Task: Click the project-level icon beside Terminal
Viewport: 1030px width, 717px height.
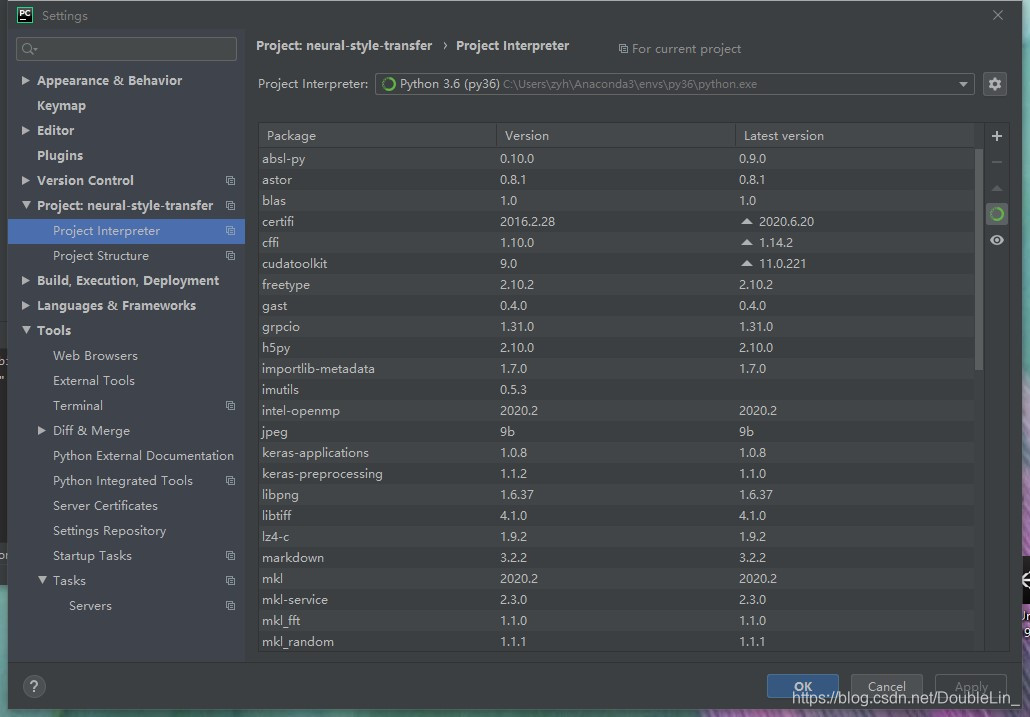Action: pos(230,406)
